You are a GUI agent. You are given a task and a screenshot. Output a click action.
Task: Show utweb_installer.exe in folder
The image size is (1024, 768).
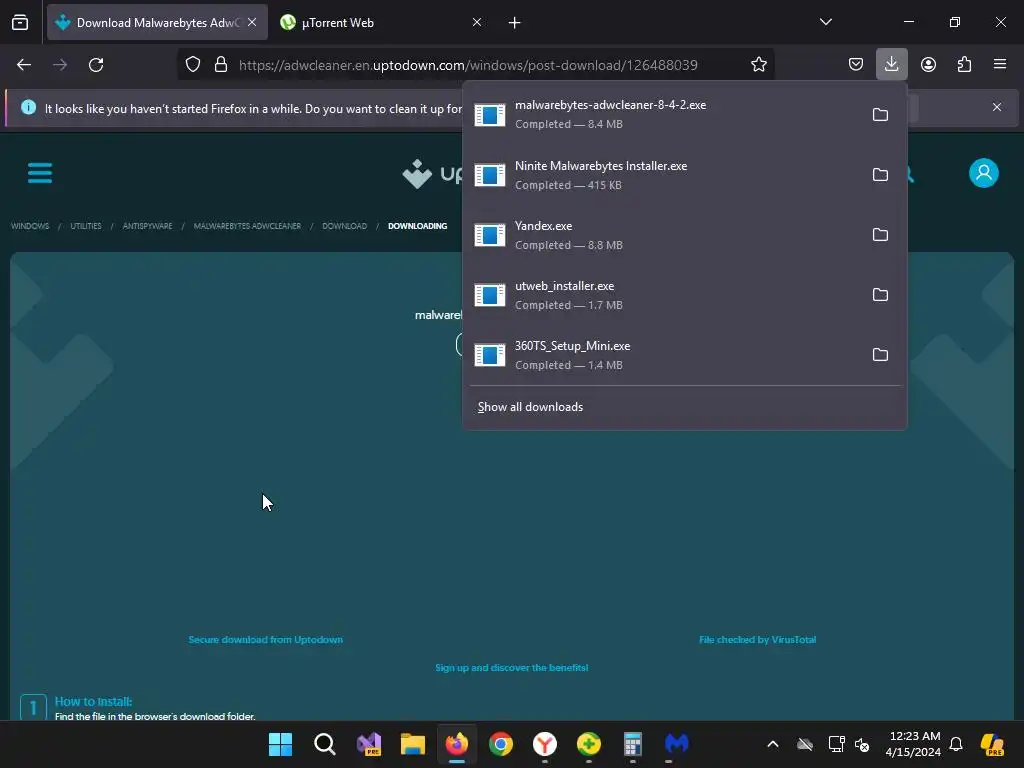tap(880, 295)
